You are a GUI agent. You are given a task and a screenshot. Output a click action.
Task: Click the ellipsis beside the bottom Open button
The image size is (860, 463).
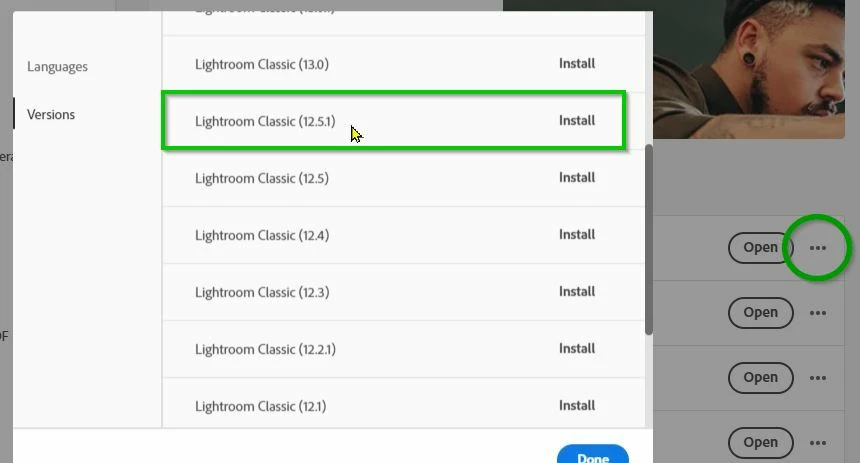click(x=817, y=443)
